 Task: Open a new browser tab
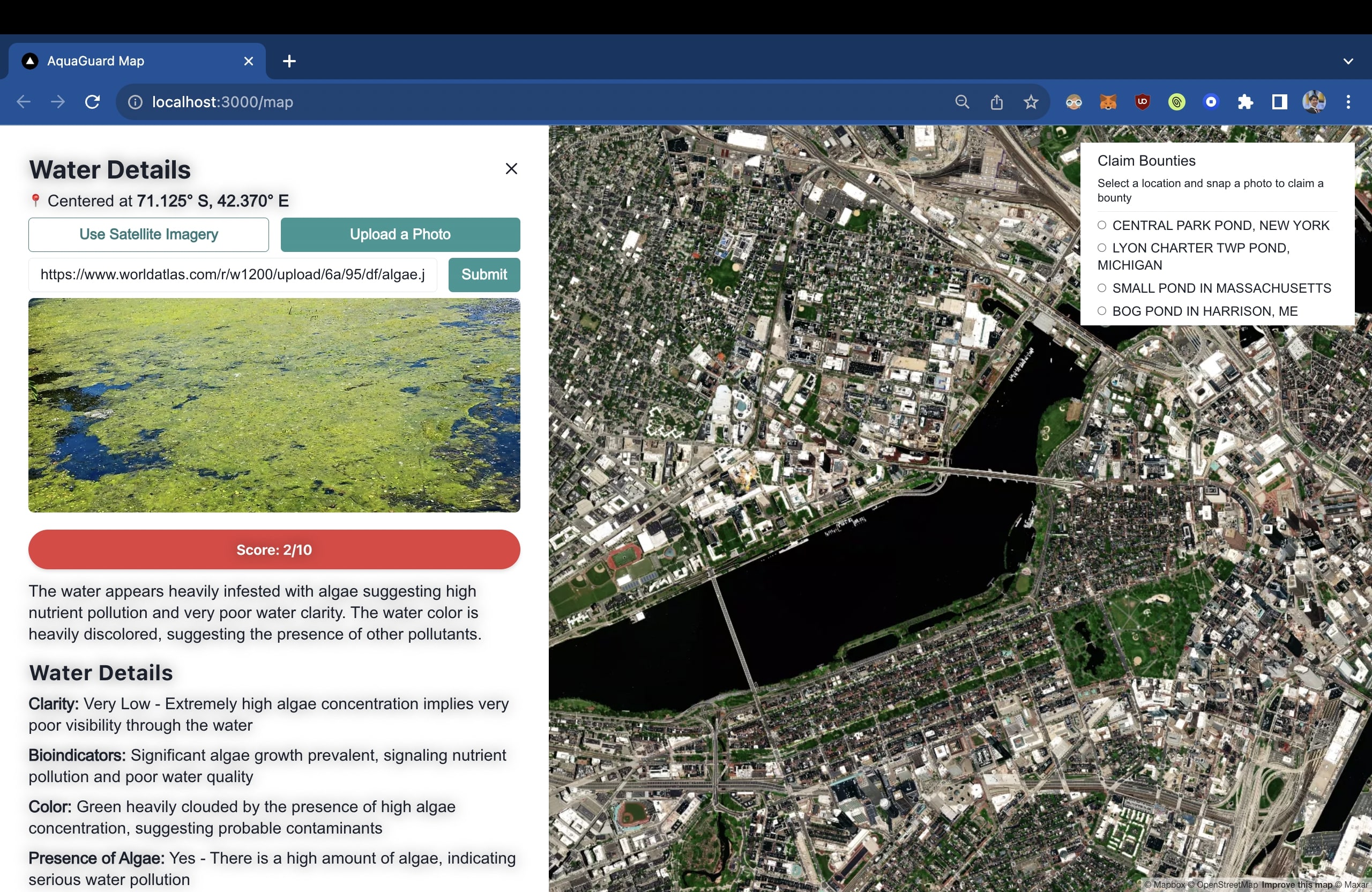[289, 61]
